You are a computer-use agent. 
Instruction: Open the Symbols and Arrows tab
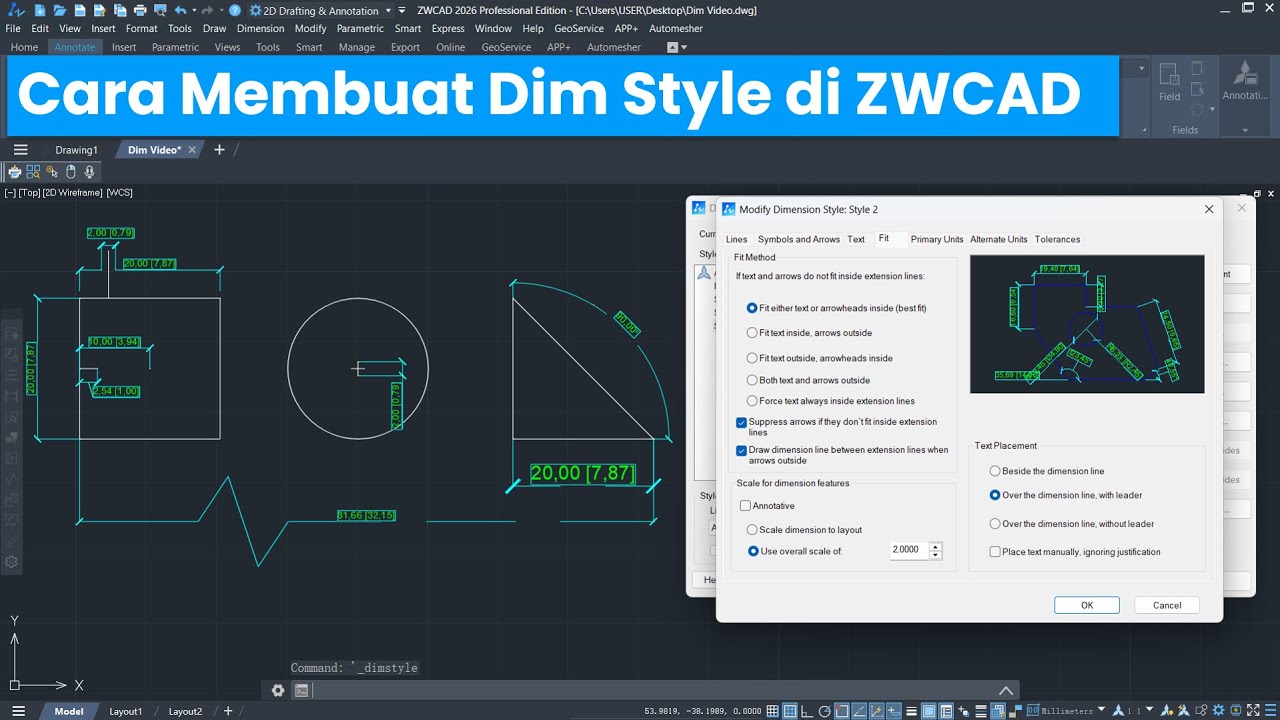point(799,239)
